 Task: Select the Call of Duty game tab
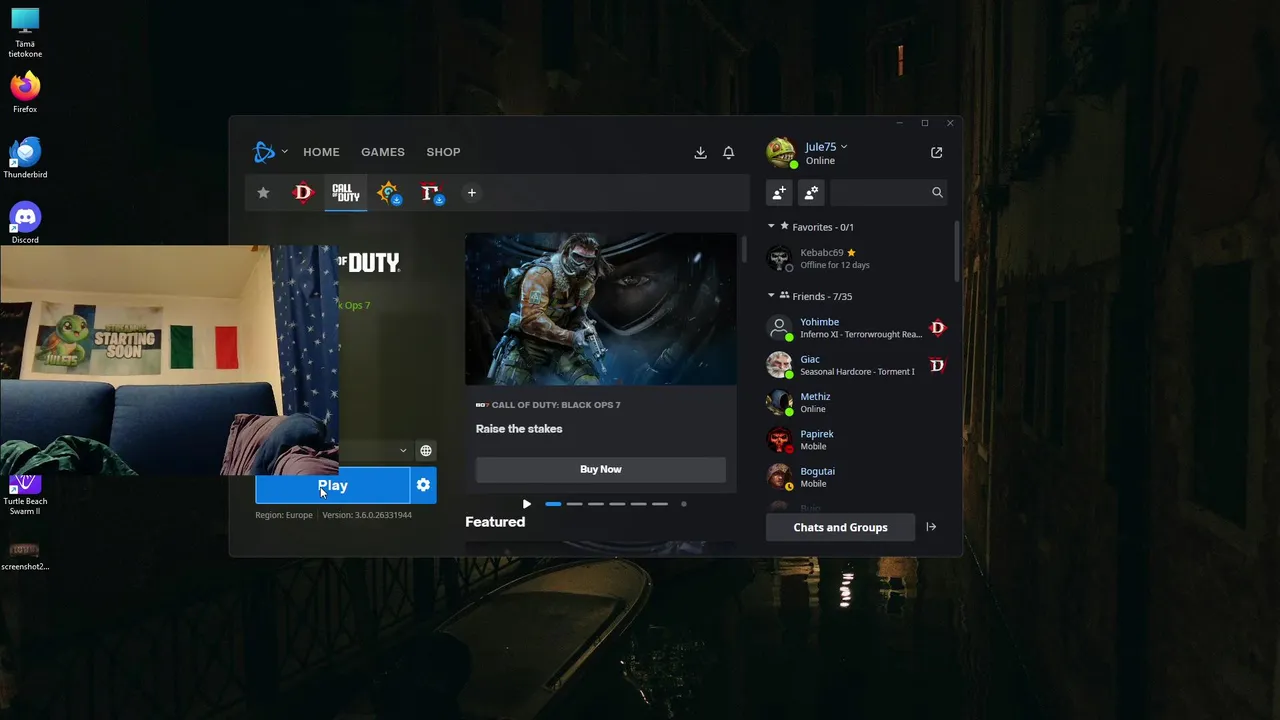tap(346, 193)
